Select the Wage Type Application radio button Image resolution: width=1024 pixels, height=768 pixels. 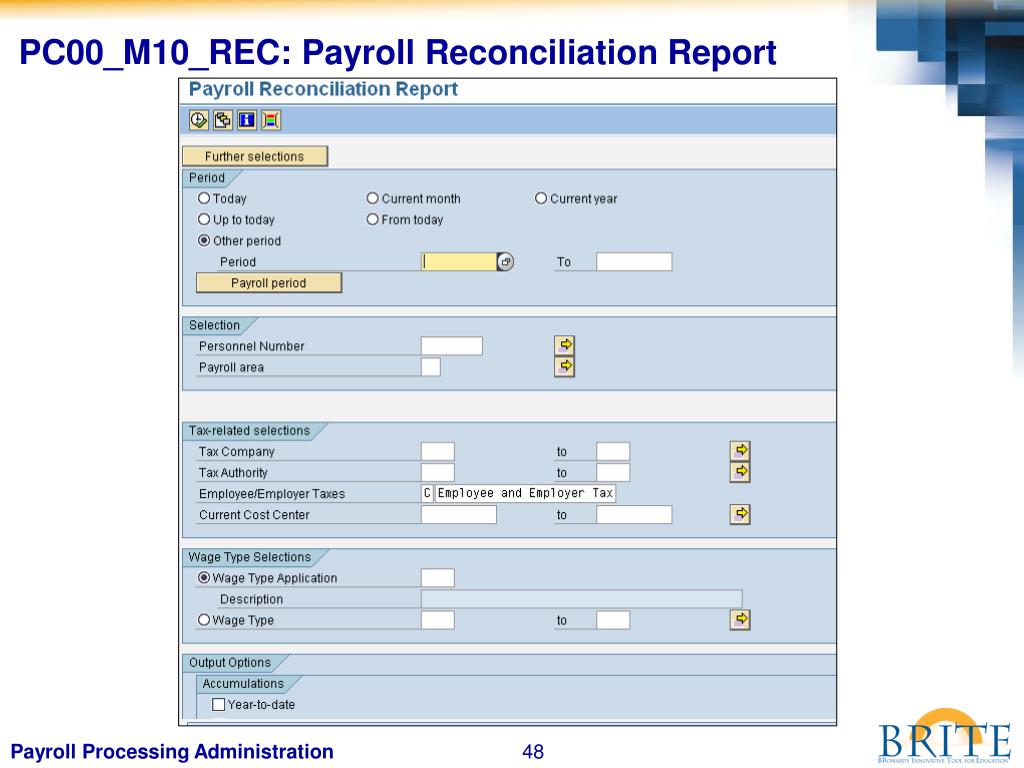204,577
